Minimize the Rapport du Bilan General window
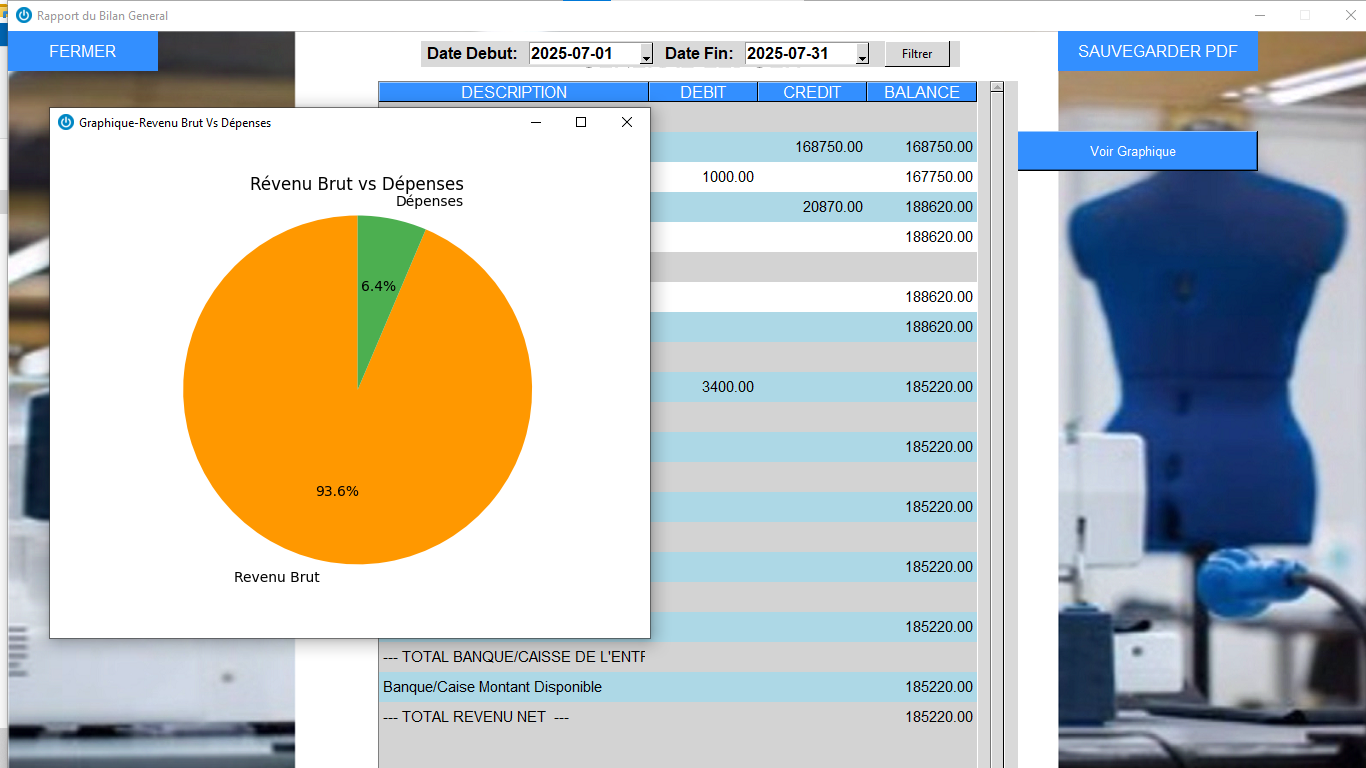Viewport: 1366px width, 768px height. click(x=1260, y=15)
